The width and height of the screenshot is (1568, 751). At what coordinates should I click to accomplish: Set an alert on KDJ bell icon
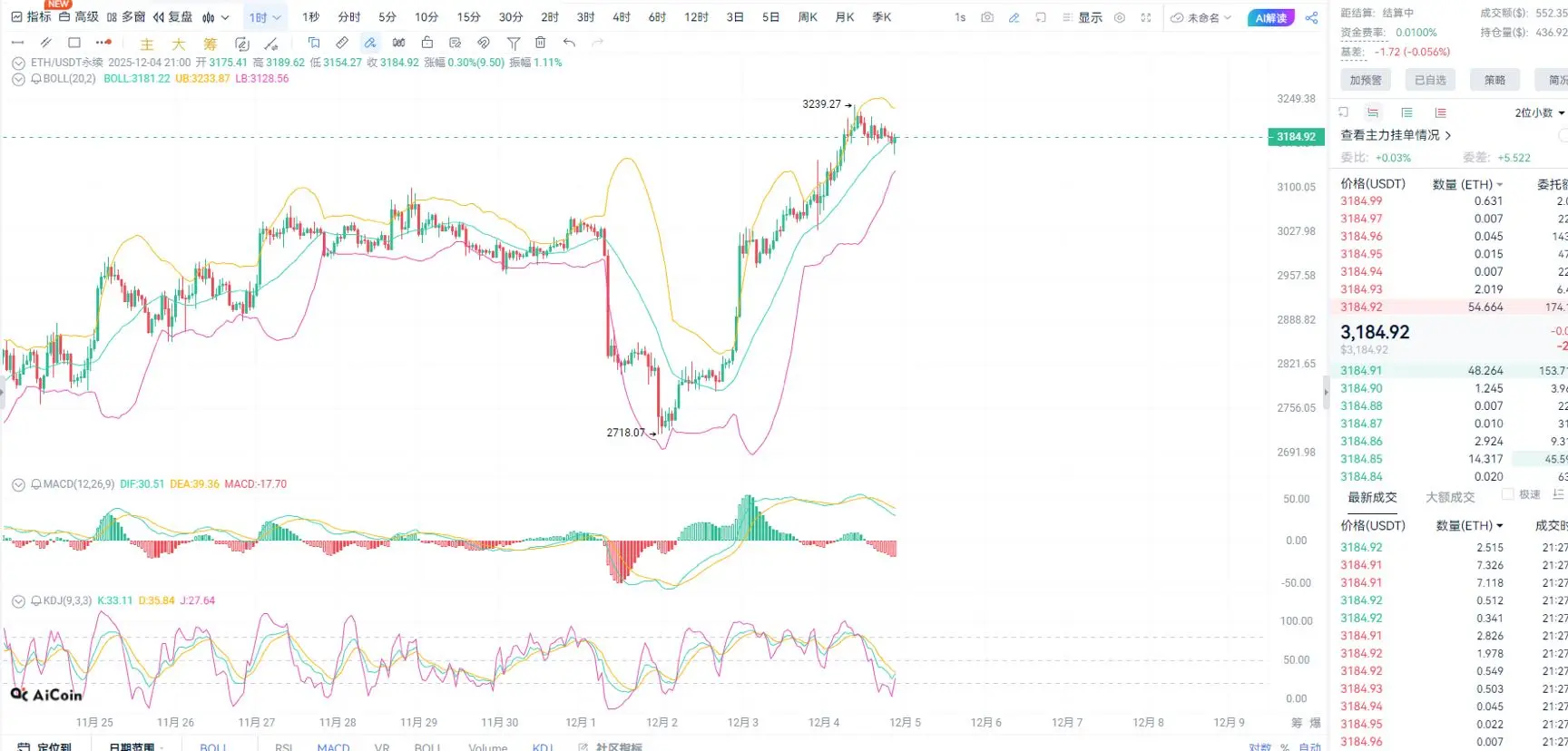[x=36, y=600]
